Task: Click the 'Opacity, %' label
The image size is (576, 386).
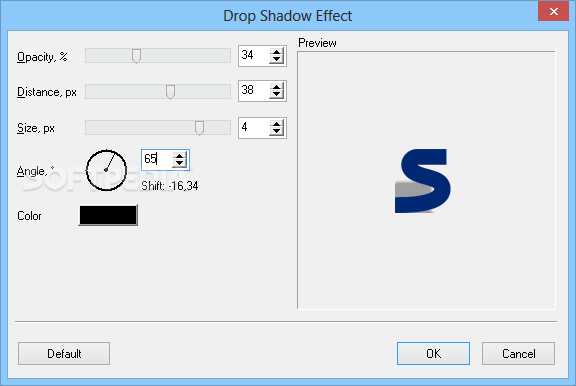Action: click(42, 57)
